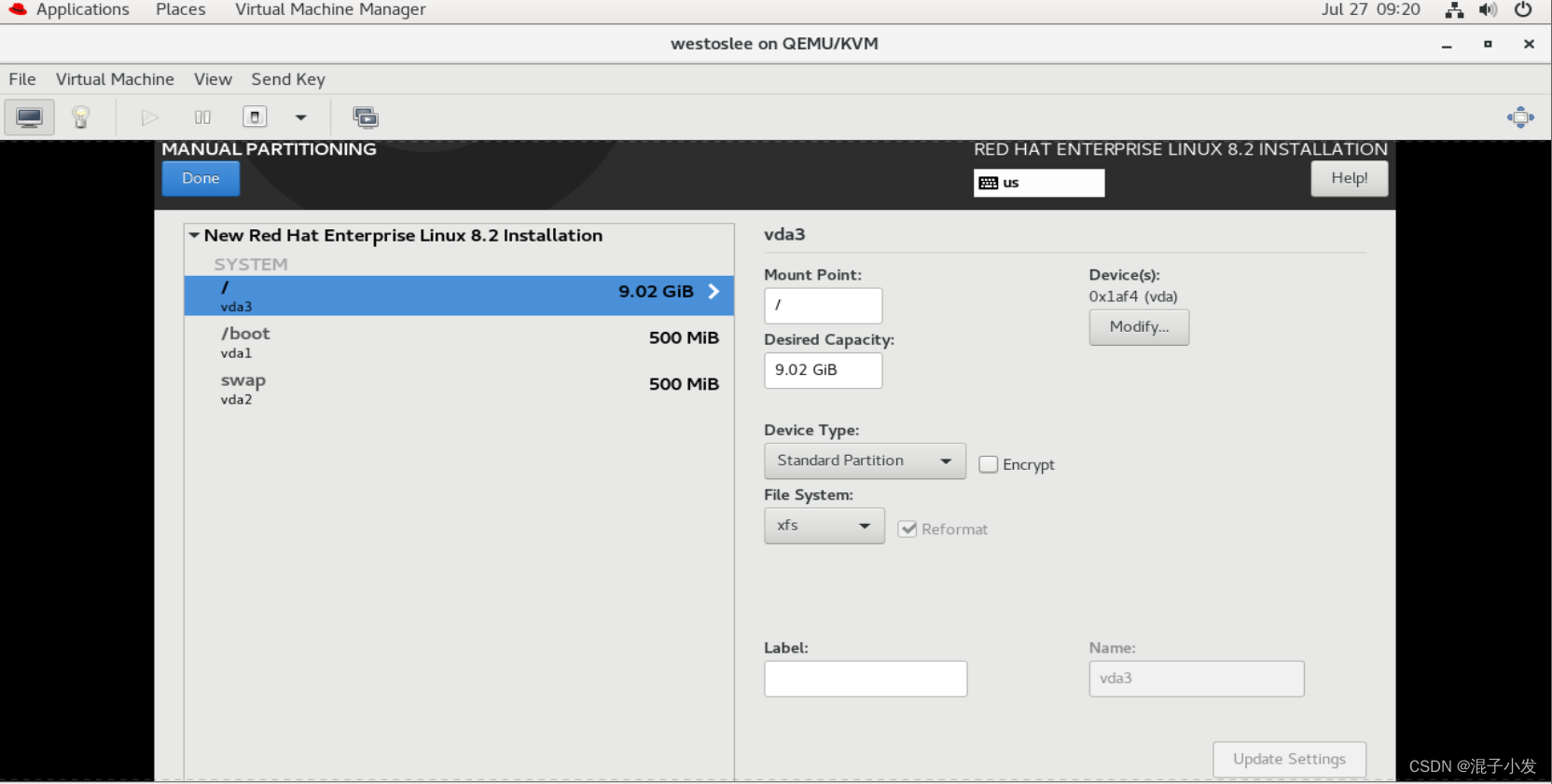Image resolution: width=1552 pixels, height=784 pixels.
Task: Click the Help! button
Action: [1349, 178]
